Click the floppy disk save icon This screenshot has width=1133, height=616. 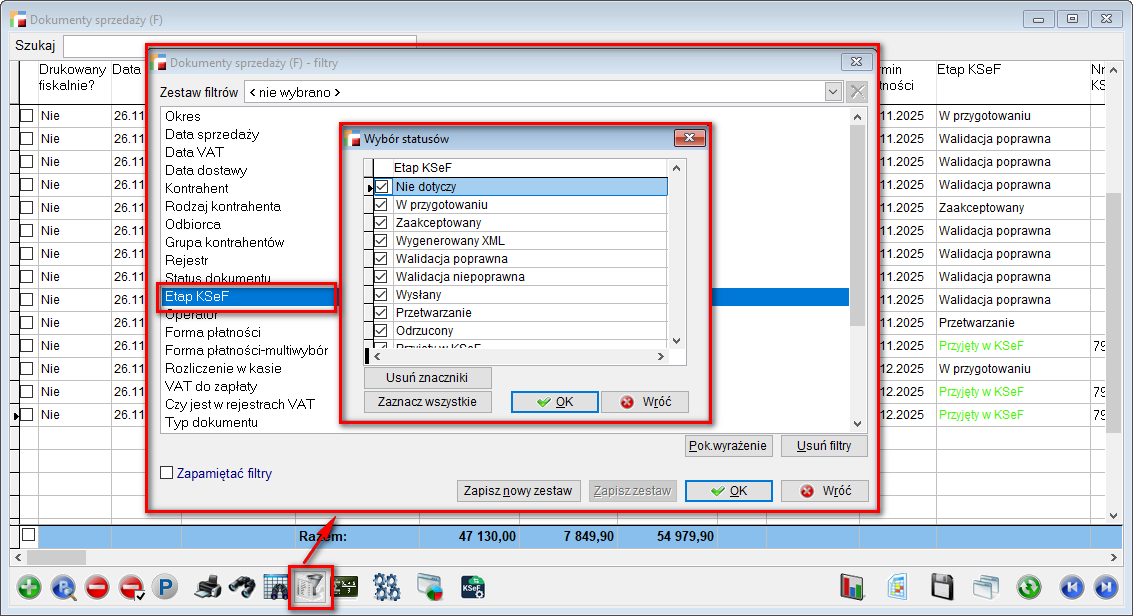click(x=942, y=587)
